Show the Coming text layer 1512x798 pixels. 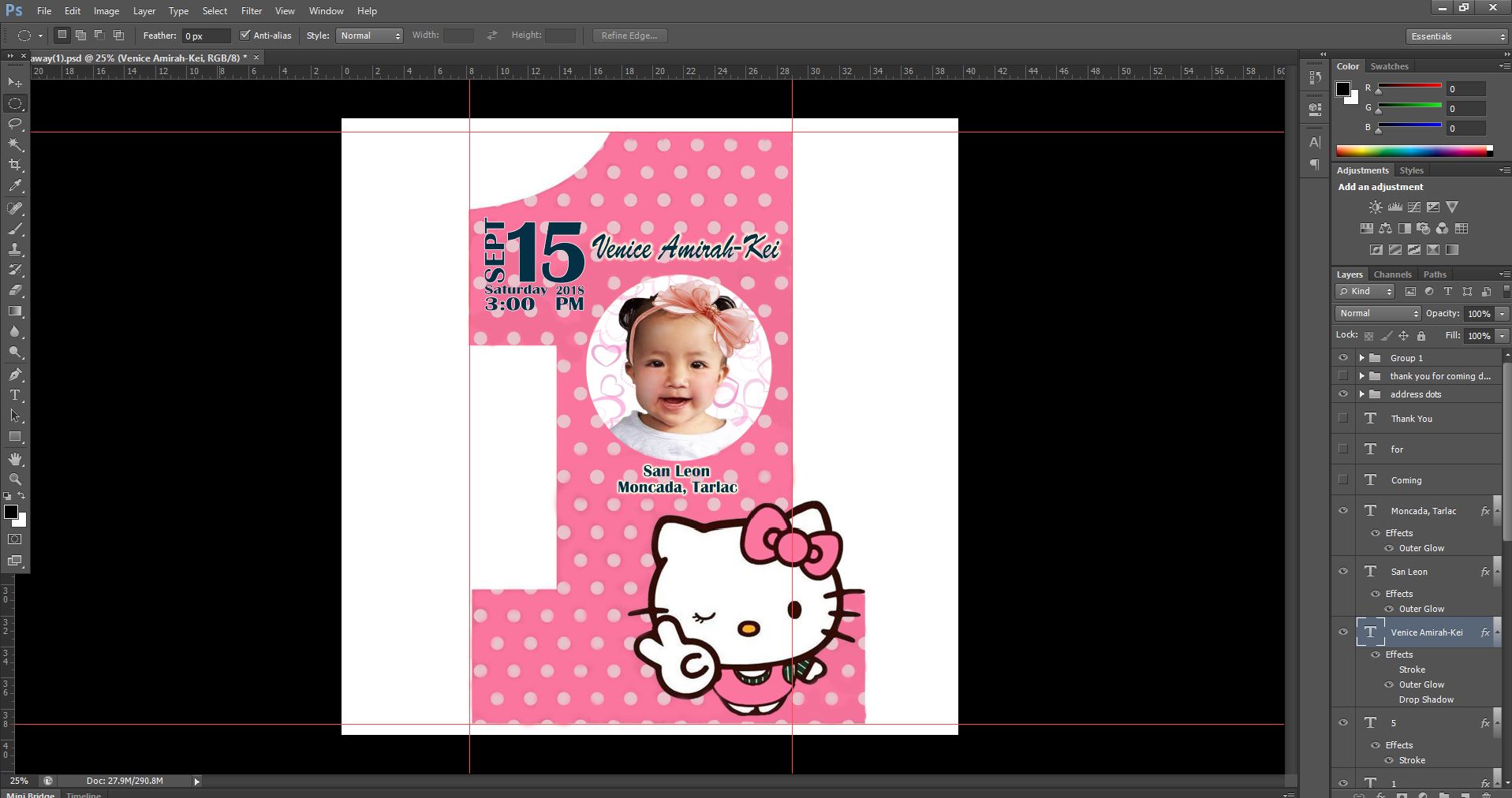point(1343,480)
